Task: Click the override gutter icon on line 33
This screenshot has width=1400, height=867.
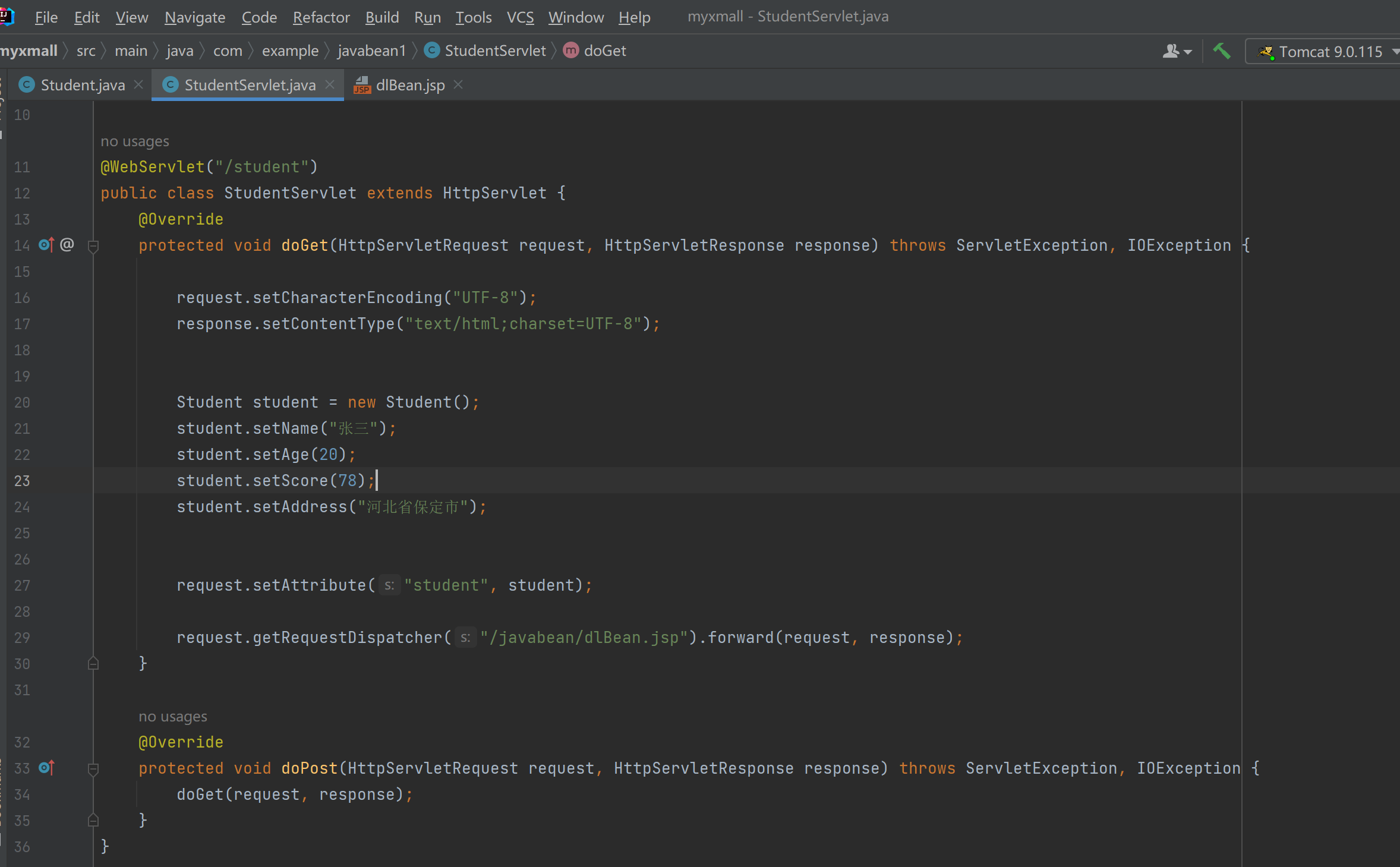Action: (46, 767)
